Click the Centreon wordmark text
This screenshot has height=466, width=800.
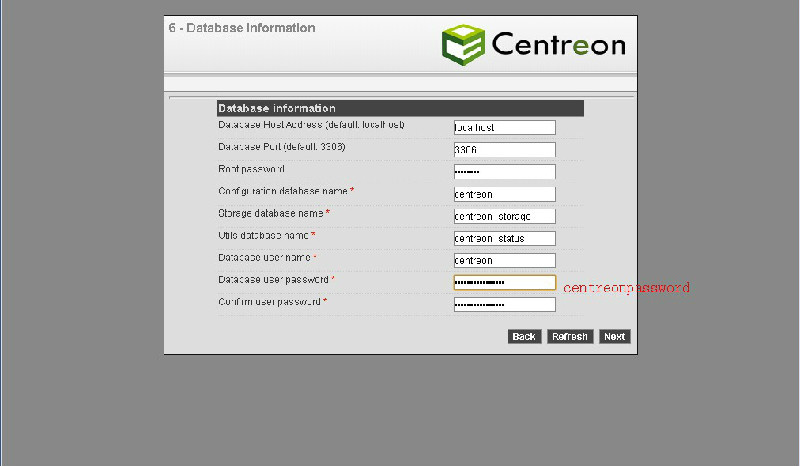(x=558, y=45)
